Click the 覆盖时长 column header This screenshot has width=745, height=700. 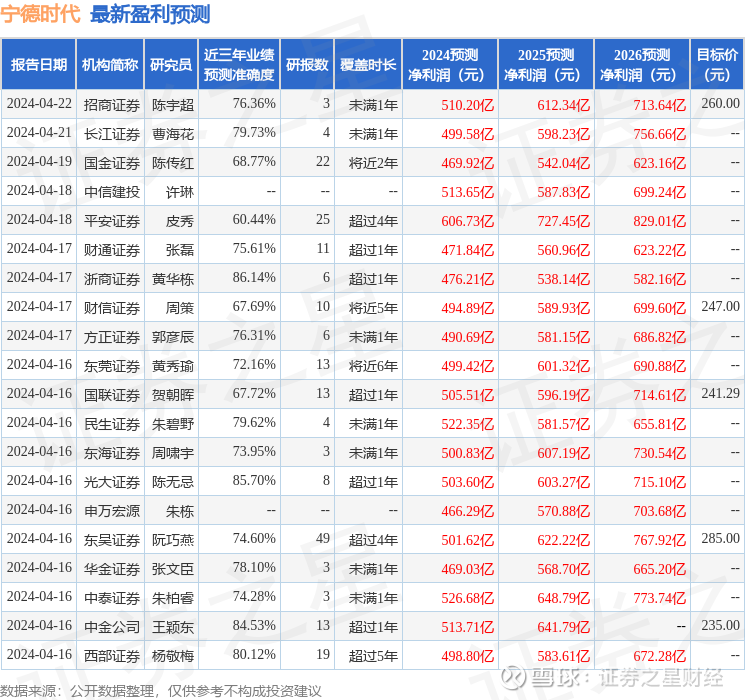click(368, 65)
